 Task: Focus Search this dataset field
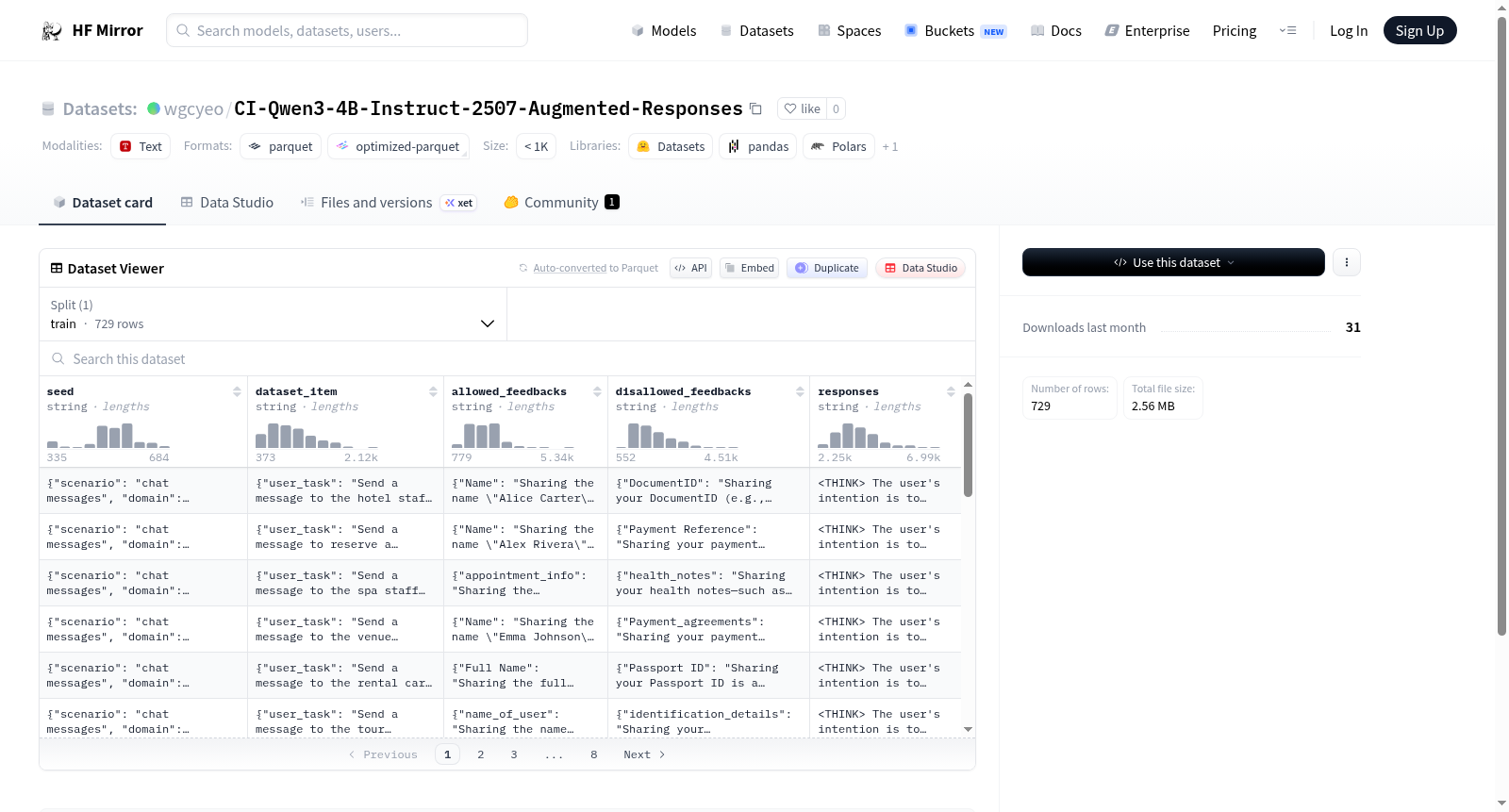507,359
